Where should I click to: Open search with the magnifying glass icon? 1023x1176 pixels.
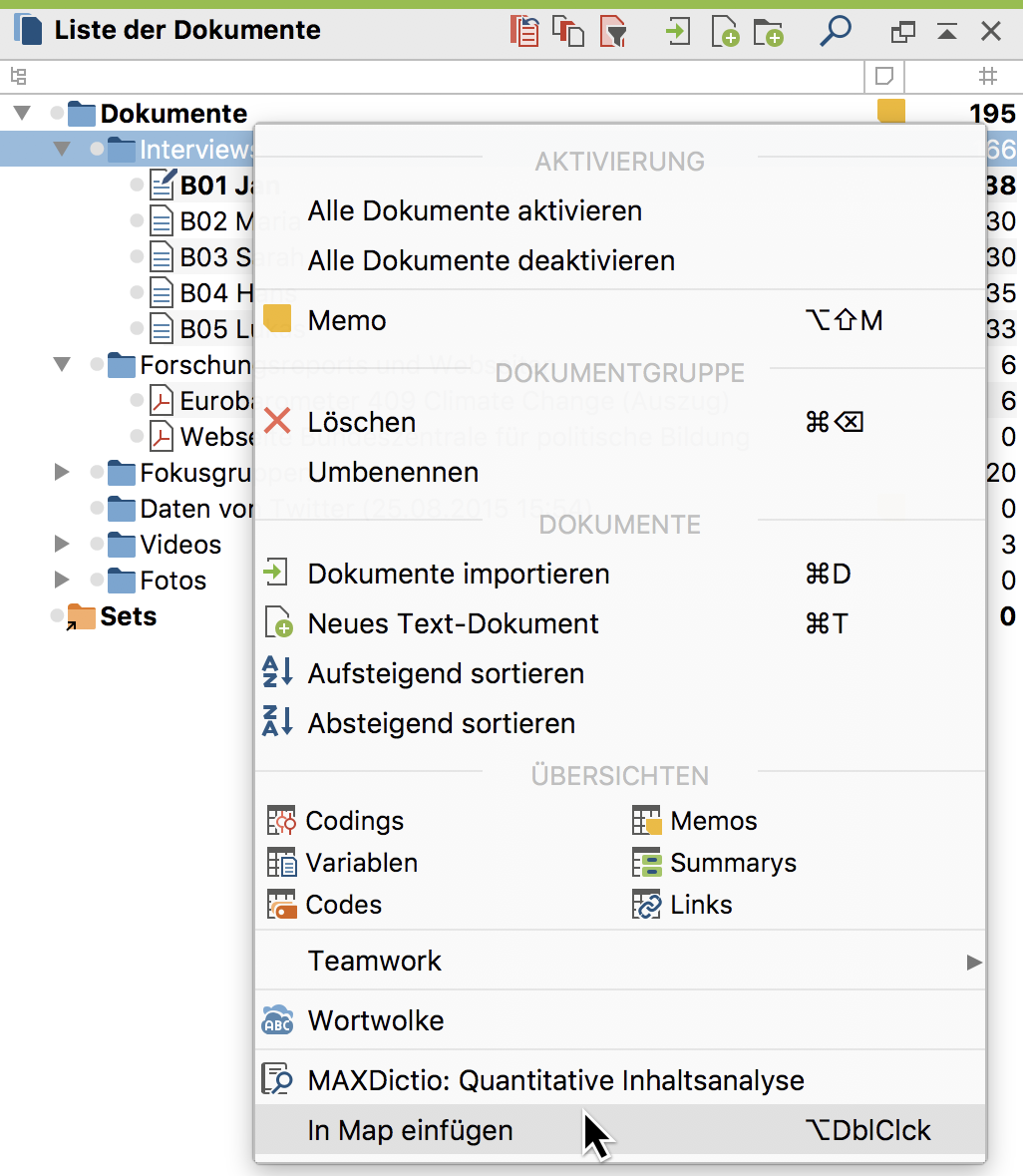pos(835,31)
